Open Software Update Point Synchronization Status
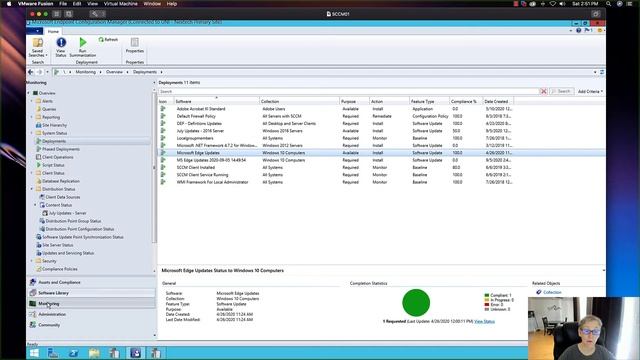This screenshot has height=360, width=640. click(x=82, y=237)
